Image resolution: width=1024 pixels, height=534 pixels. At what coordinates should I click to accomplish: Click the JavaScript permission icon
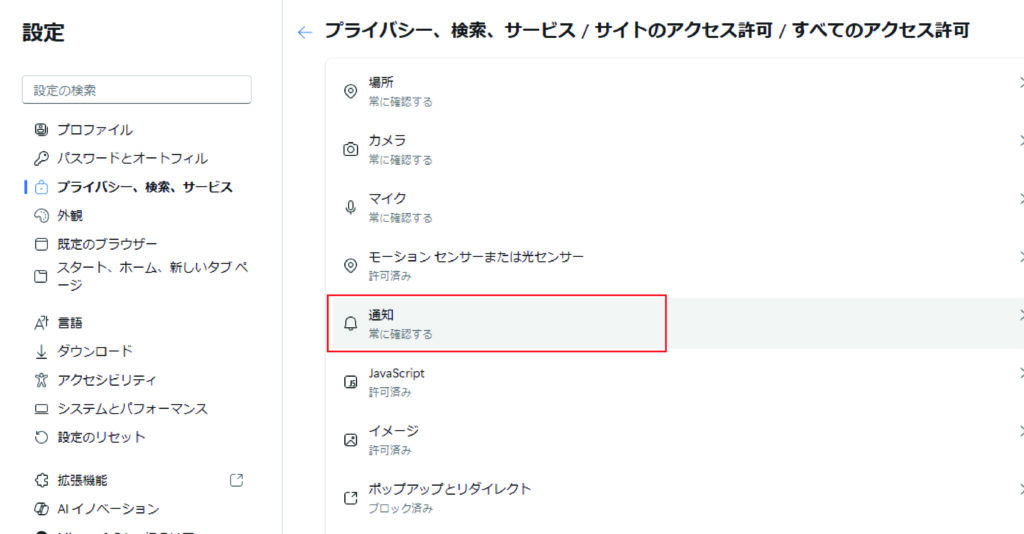tap(351, 382)
